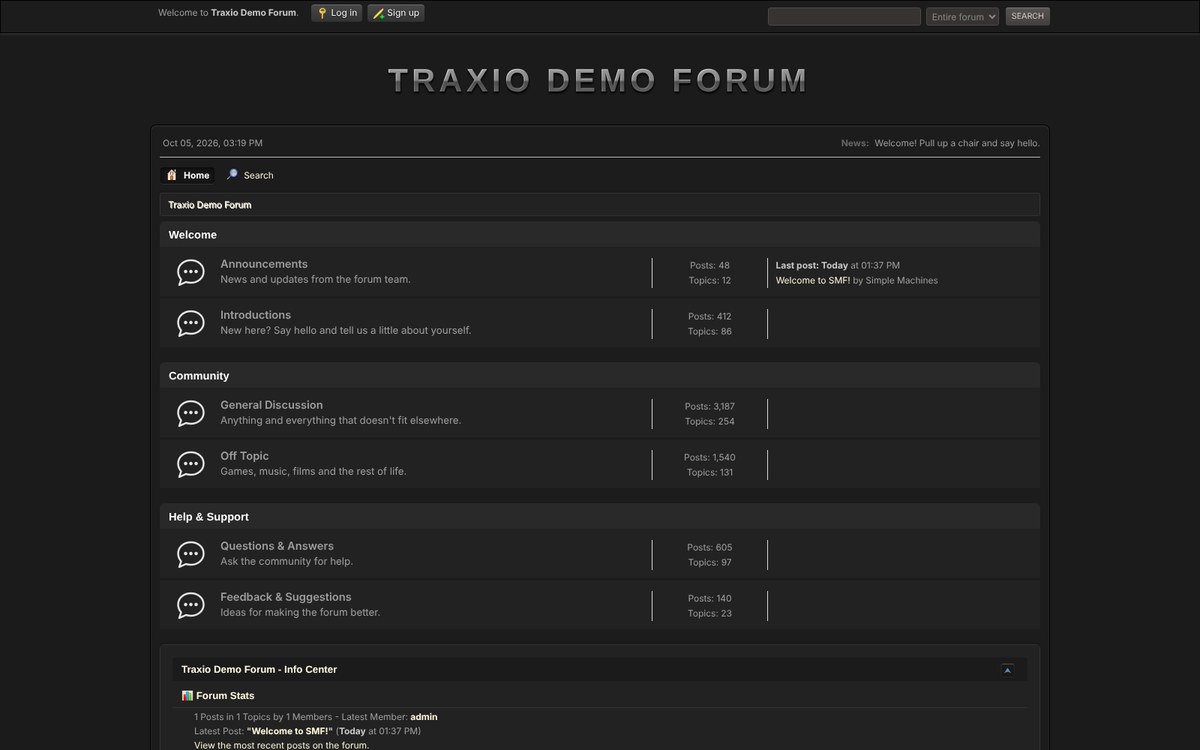Screen dimensions: 1200x750
Task: Click the Community category header
Action: pos(600,376)
